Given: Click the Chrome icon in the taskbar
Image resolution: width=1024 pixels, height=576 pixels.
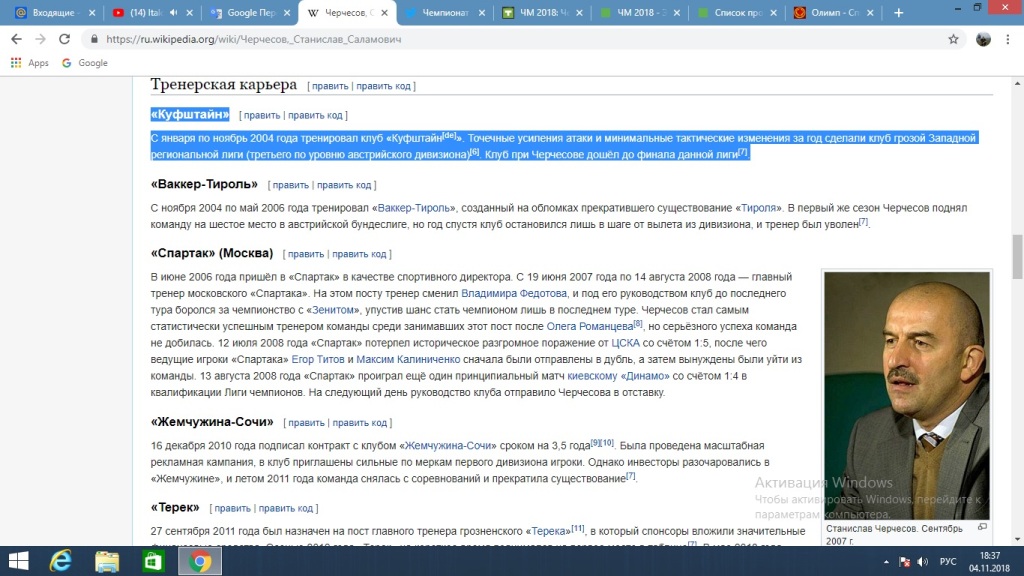Looking at the screenshot, I should pos(200,561).
